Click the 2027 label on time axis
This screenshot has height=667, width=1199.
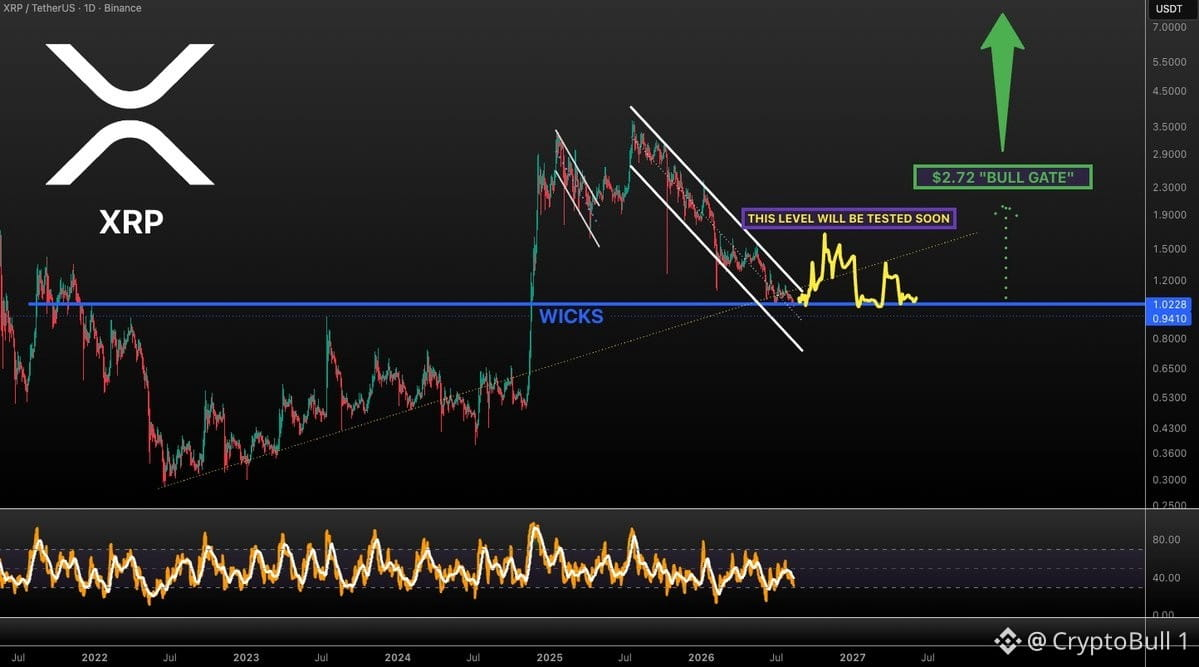(853, 657)
